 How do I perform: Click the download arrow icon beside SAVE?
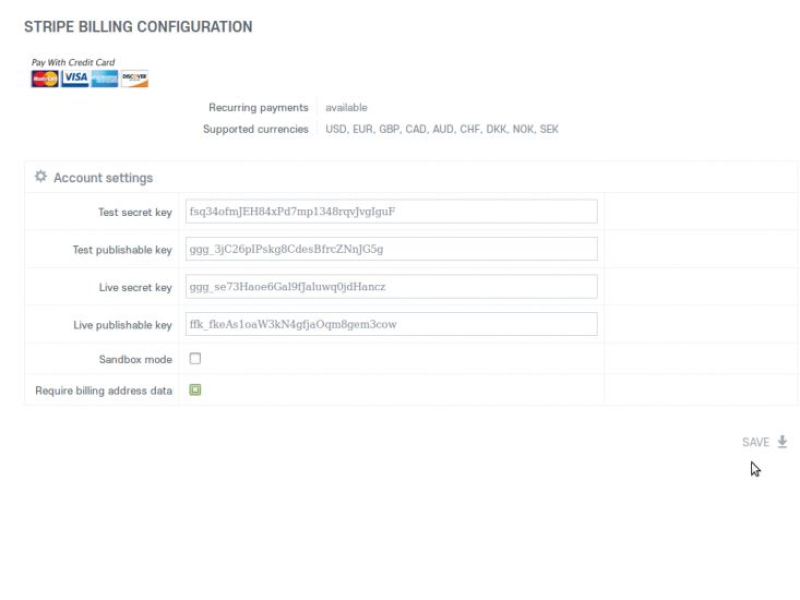[x=782, y=442]
